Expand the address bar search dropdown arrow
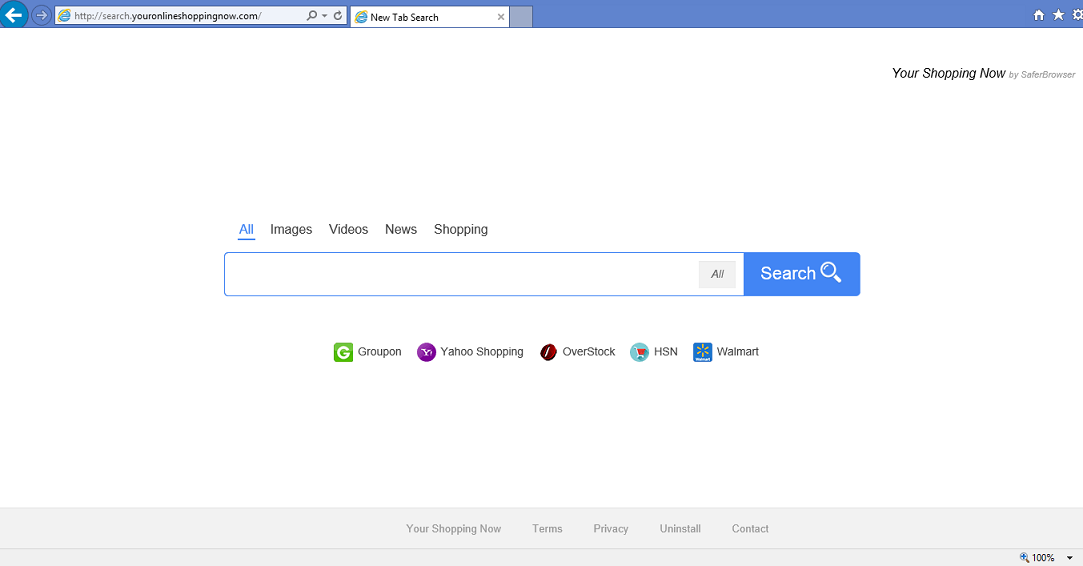The height and width of the screenshot is (566, 1083). (324, 16)
